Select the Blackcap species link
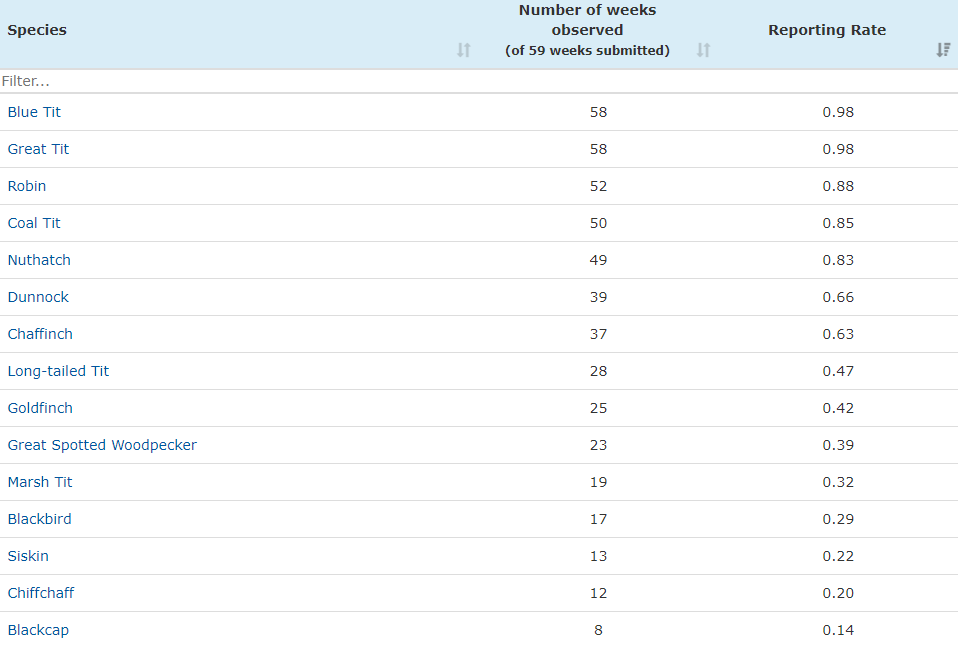 click(x=38, y=630)
